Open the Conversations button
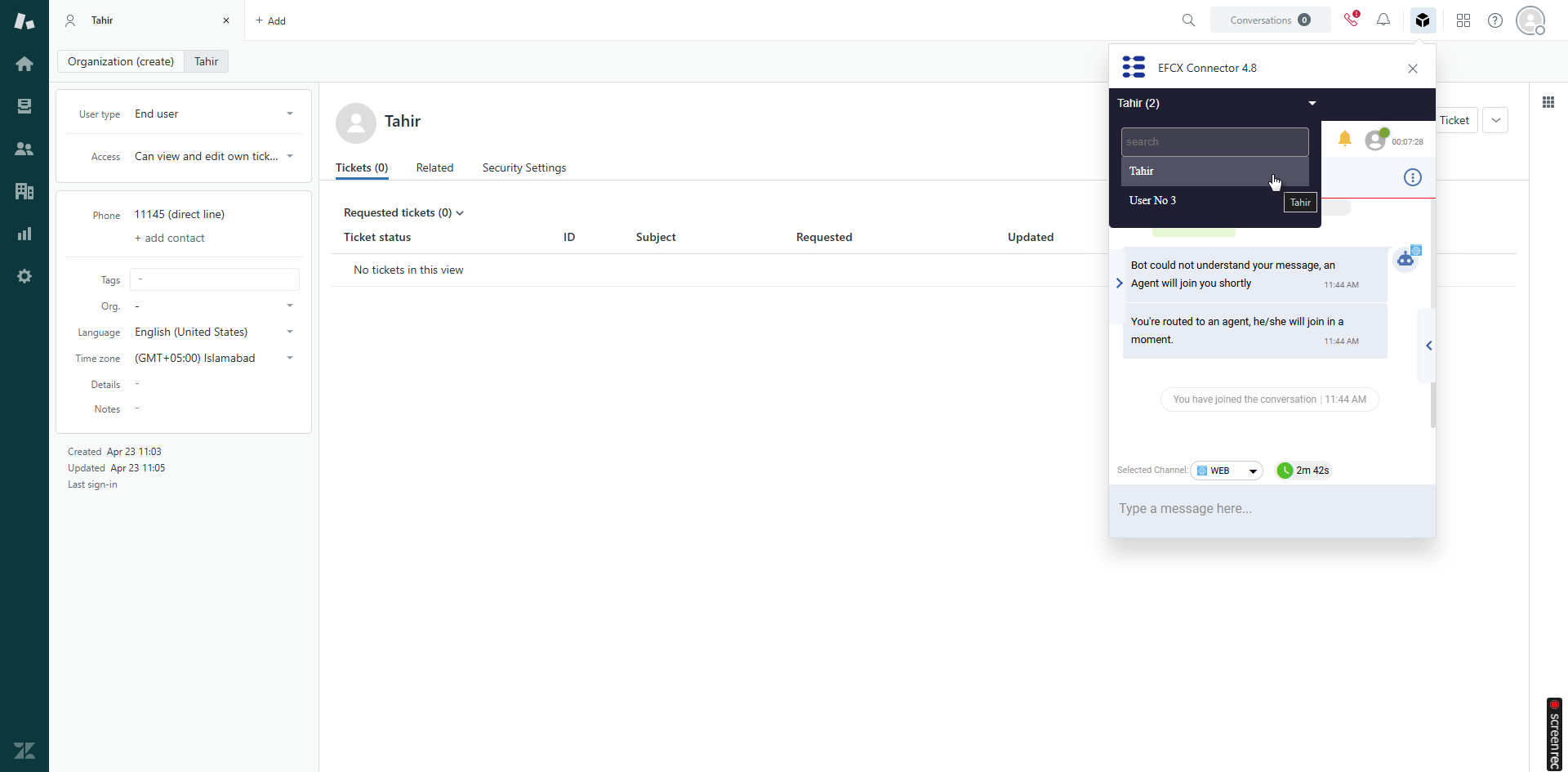This screenshot has height=772, width=1568. [1269, 20]
